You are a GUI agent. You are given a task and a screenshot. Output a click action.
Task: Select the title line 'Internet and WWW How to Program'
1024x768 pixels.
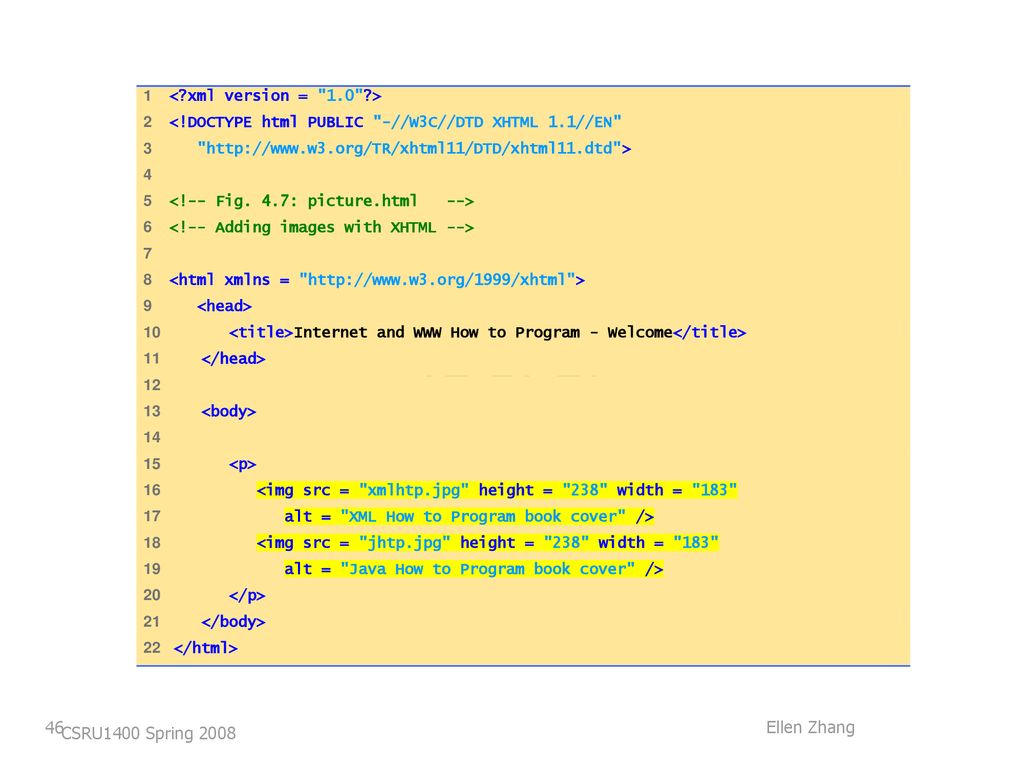[487, 332]
